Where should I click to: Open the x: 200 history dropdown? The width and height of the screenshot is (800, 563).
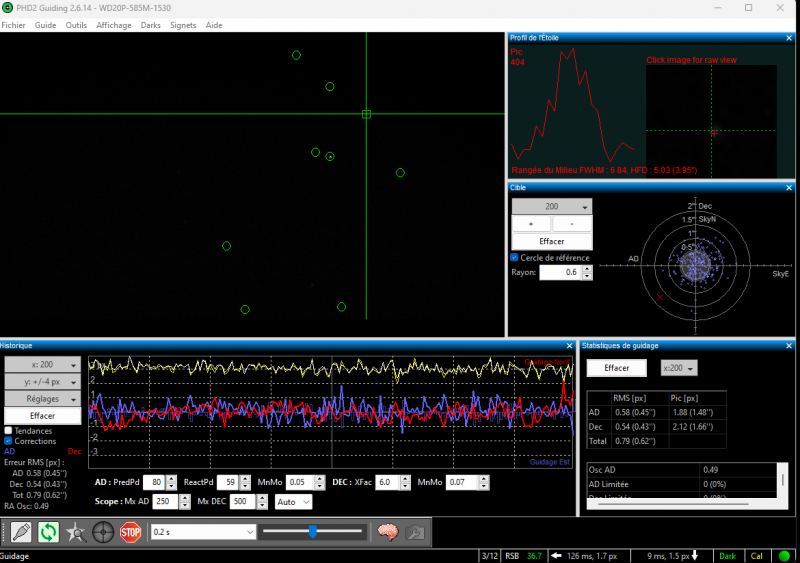pos(42,364)
